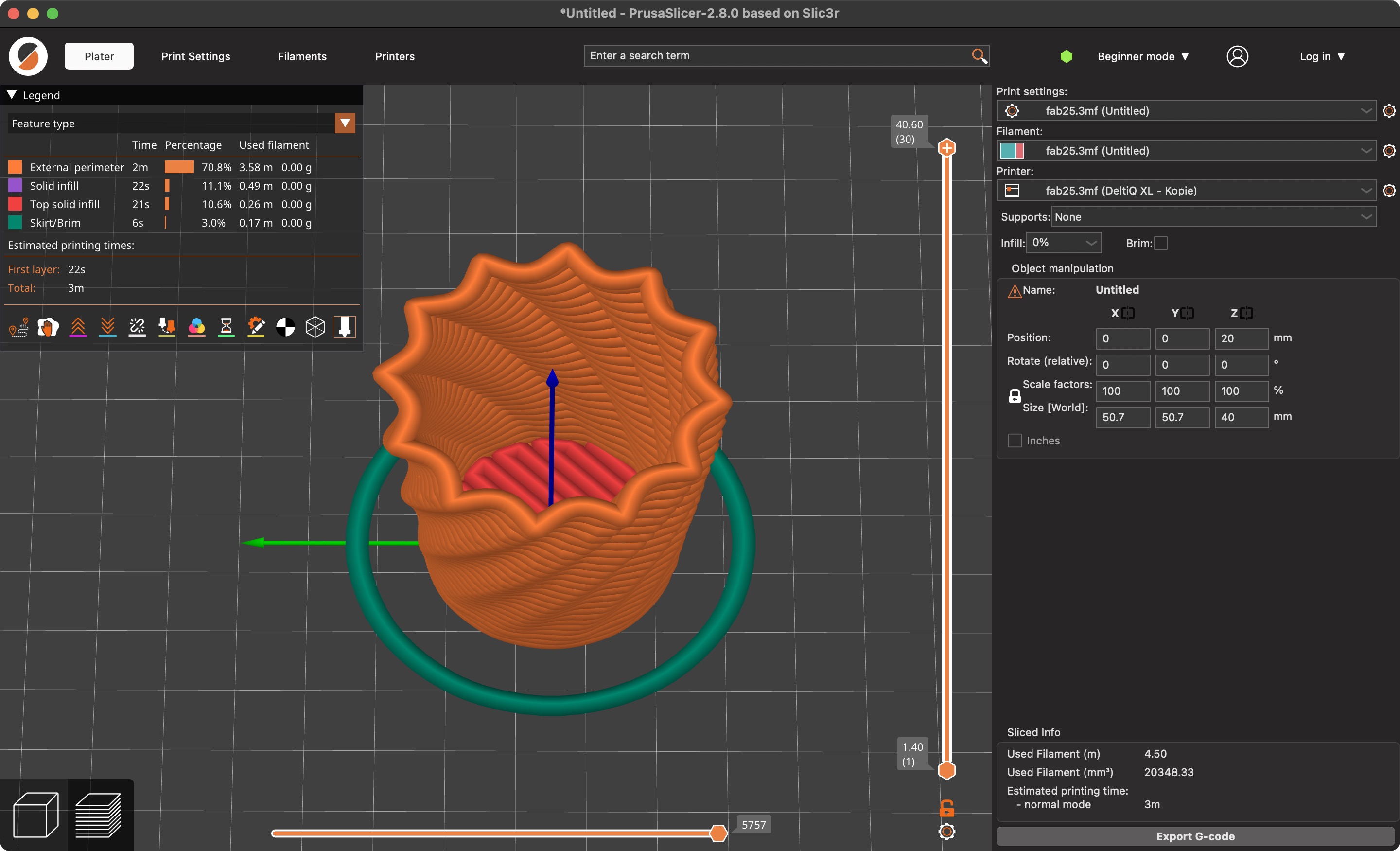Screen dimensions: 1400x851
Task: Open the Feature type view dropdown
Action: click(345, 124)
